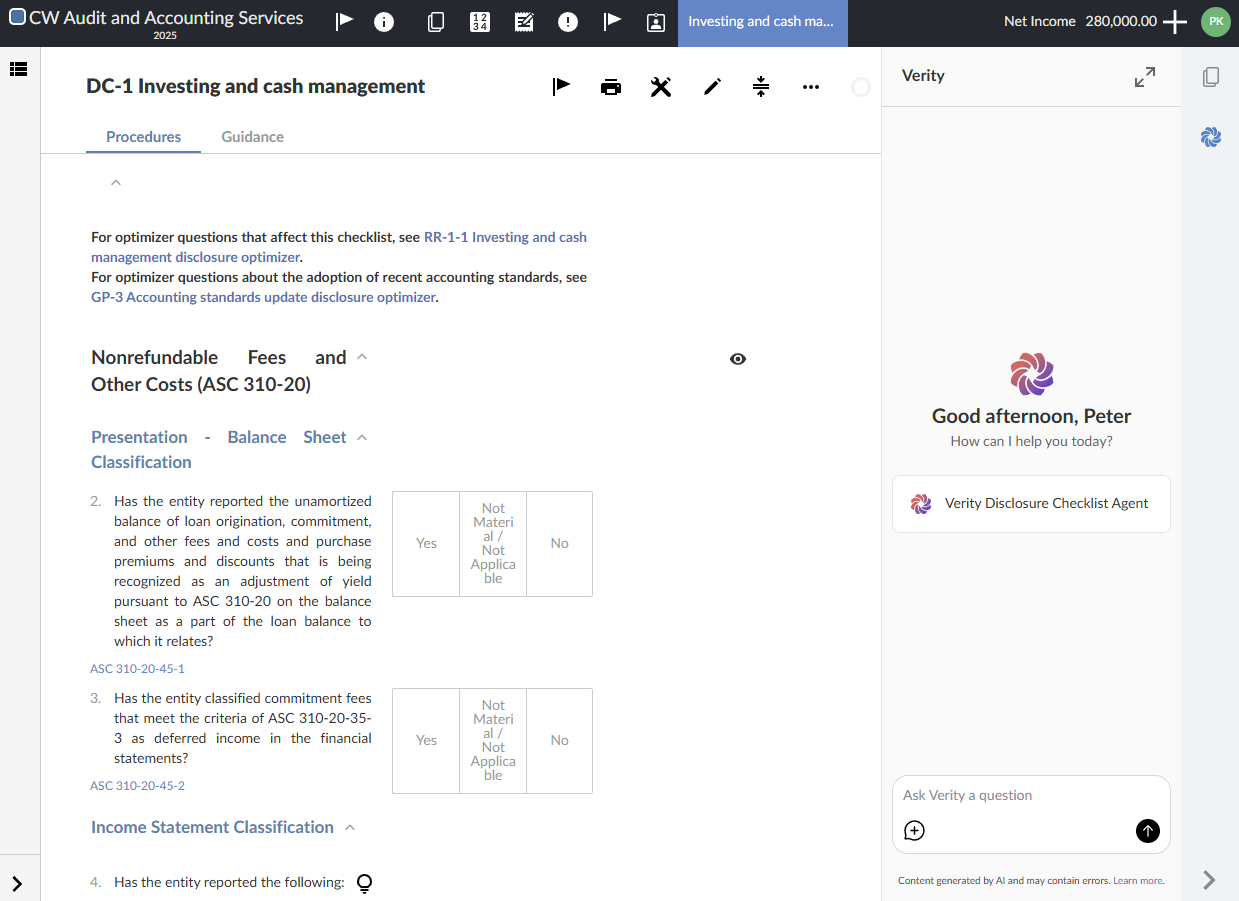This screenshot has width=1239, height=901.
Task: Choose Verity Disclosure Checklist Agent
Action: [1031, 504]
